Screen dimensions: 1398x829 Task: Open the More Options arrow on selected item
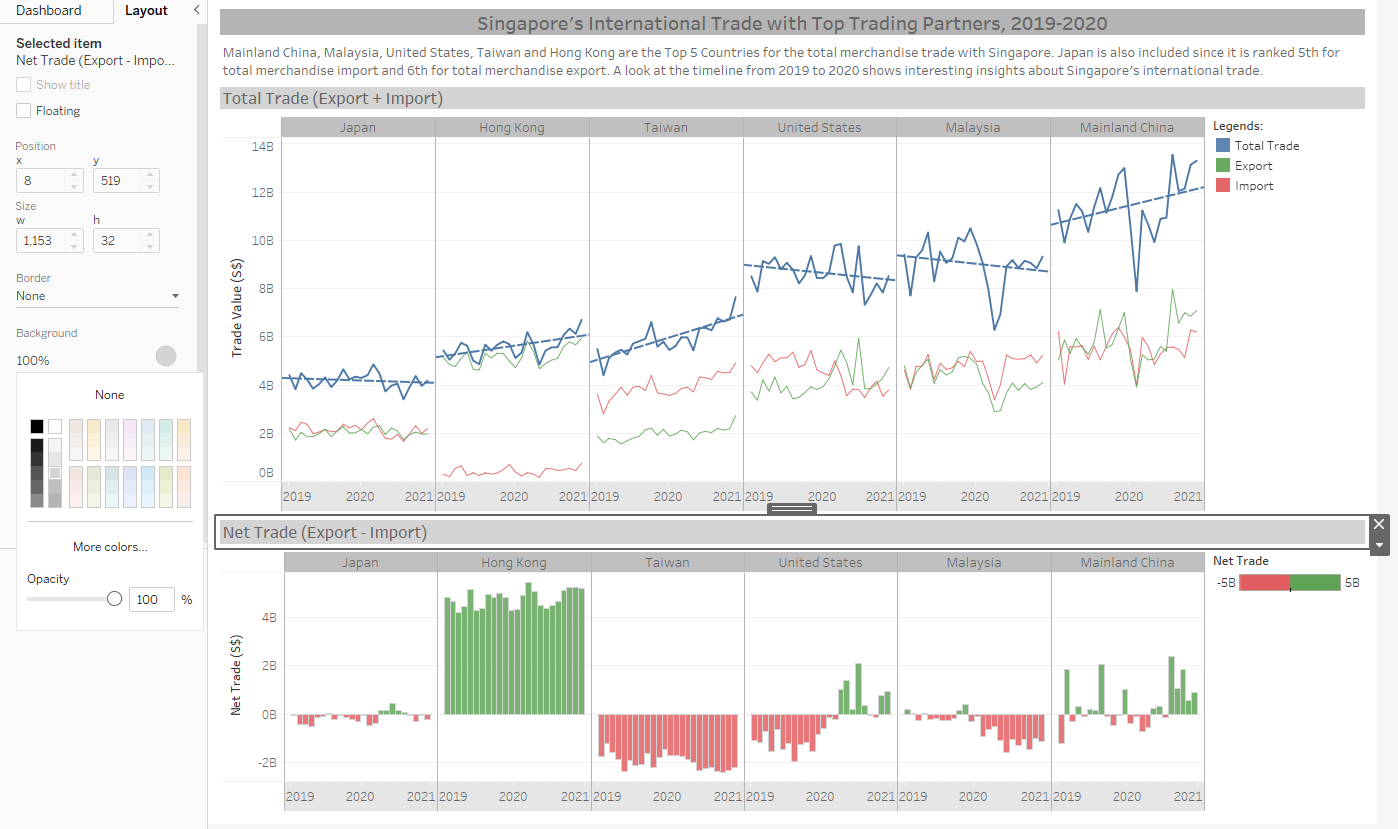(1379, 545)
